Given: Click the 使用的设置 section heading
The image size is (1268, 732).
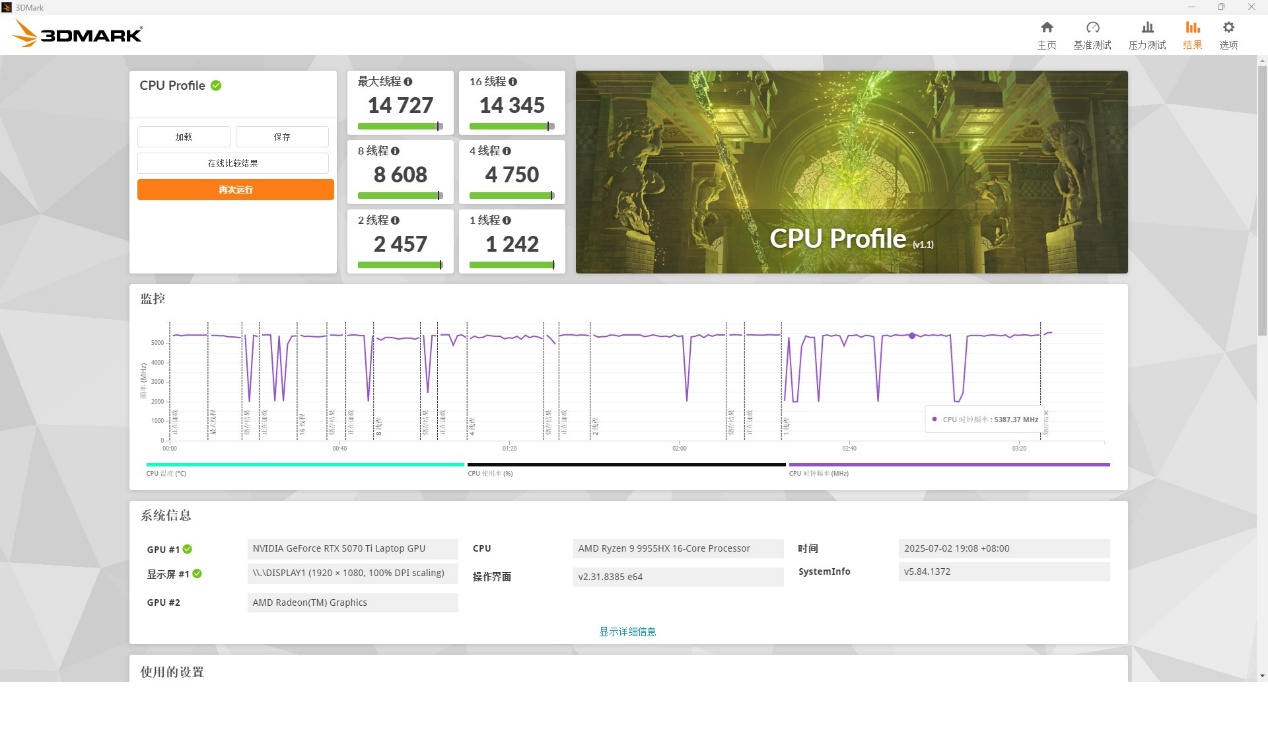Looking at the screenshot, I should click(x=172, y=672).
